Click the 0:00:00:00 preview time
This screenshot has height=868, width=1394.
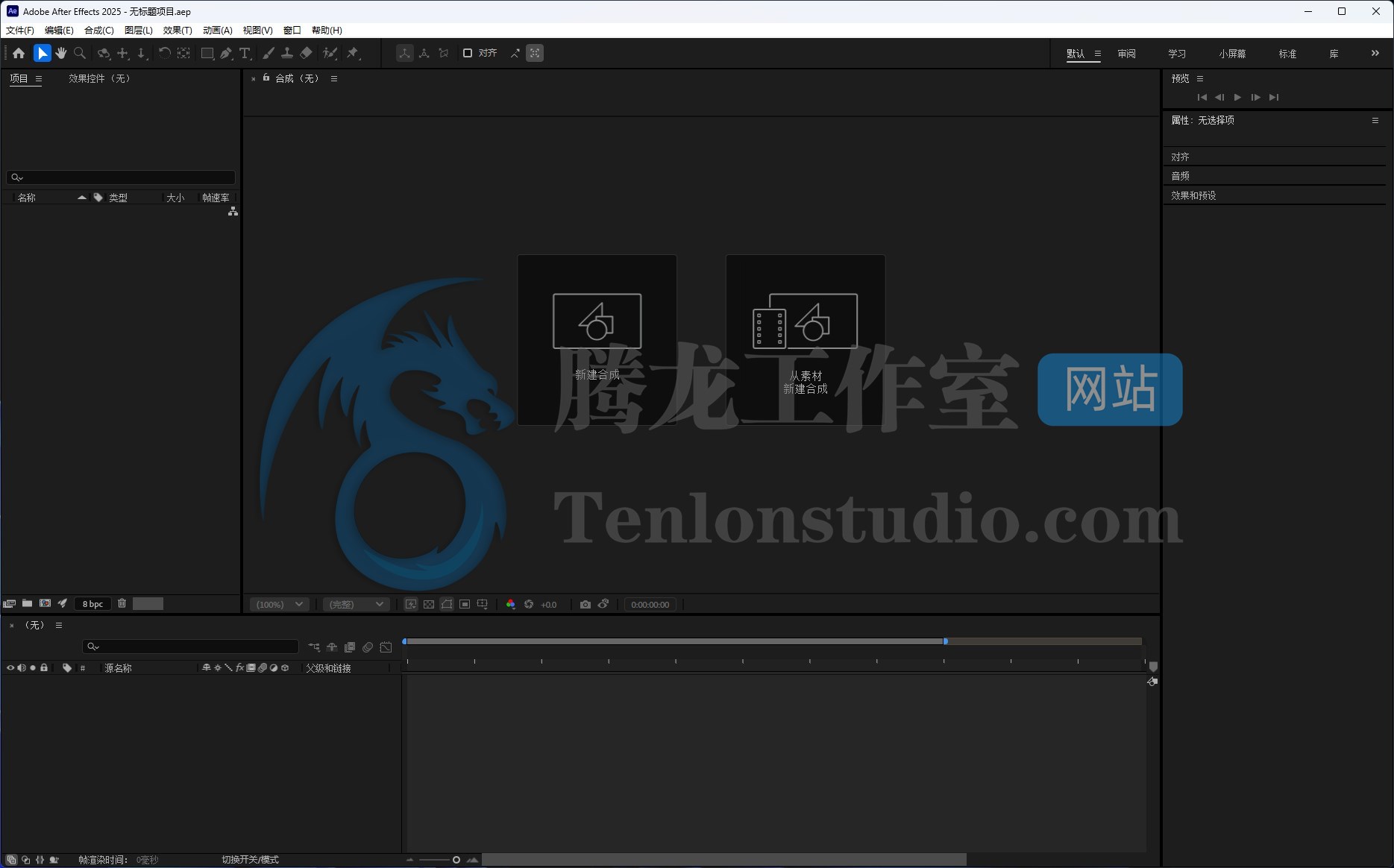(650, 604)
